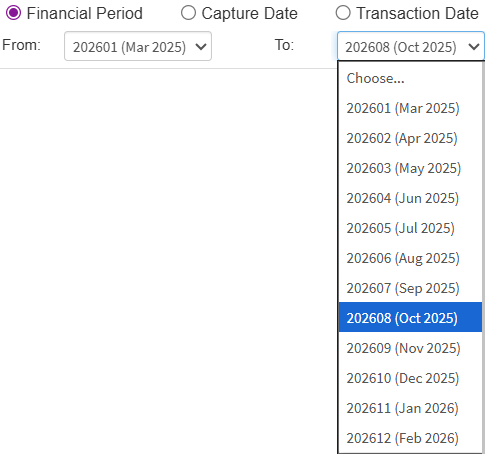Click the From dropdown chevron arrow
This screenshot has width=486, height=454.
(201, 47)
